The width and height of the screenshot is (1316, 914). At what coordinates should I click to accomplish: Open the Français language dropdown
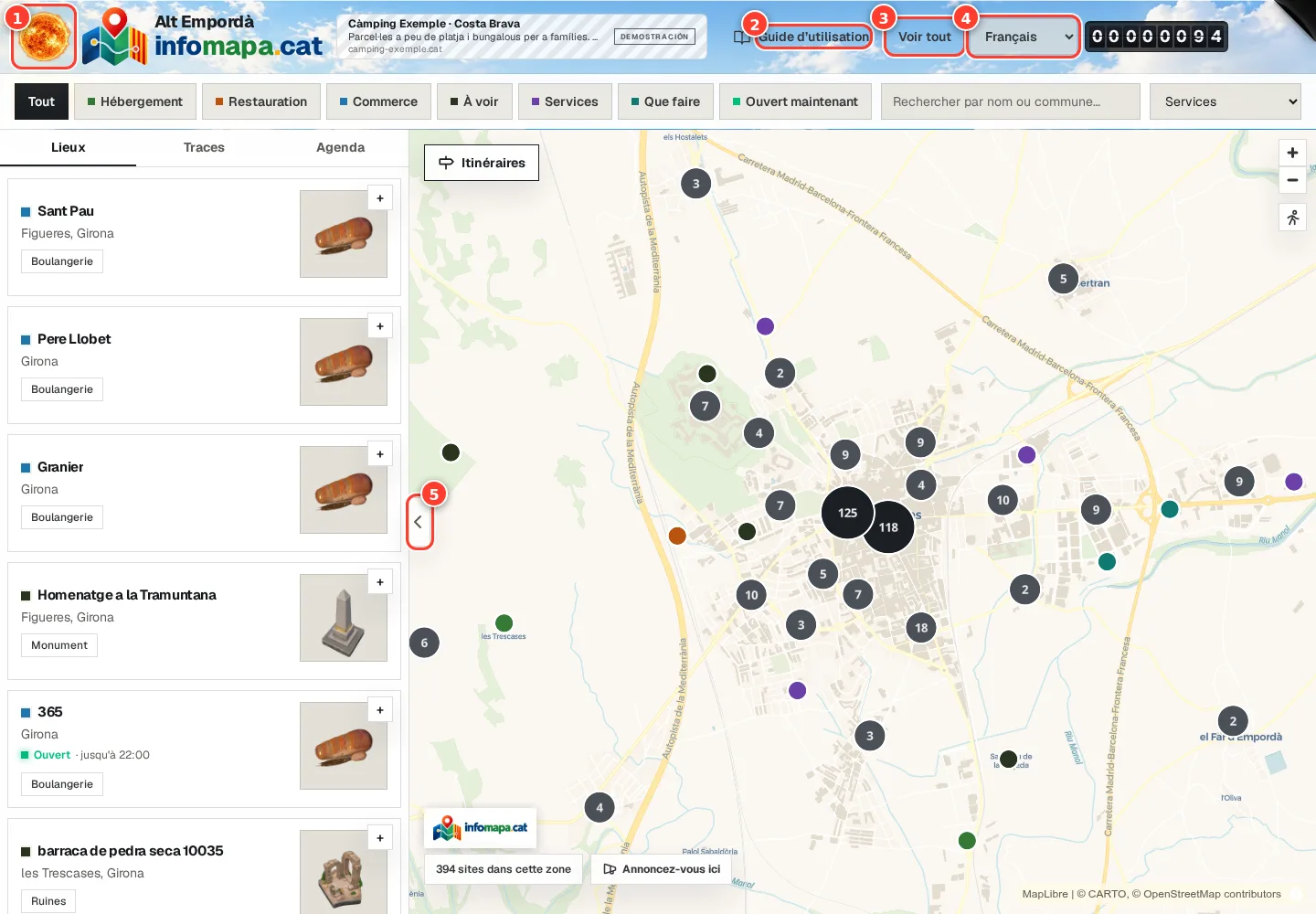click(x=1024, y=37)
